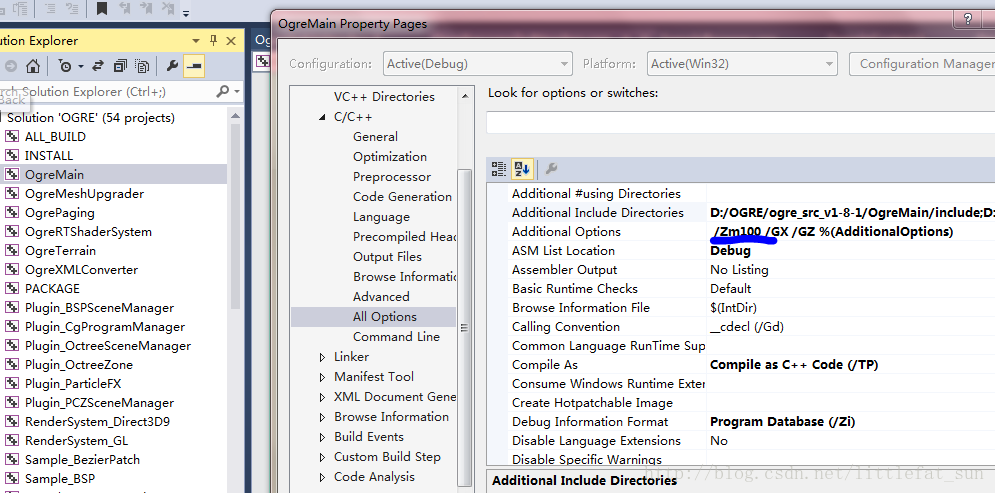
Task: Click the Home icon in Solution Explorer
Action: pos(33,66)
